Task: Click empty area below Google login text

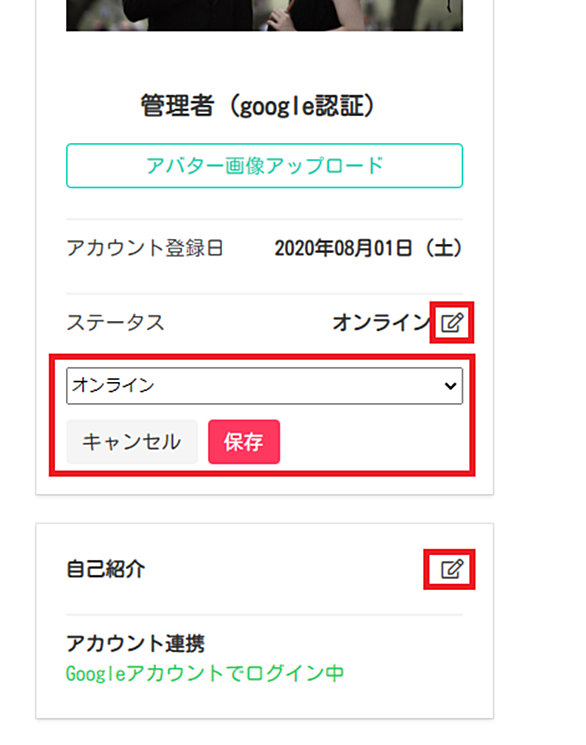Action: click(264, 701)
